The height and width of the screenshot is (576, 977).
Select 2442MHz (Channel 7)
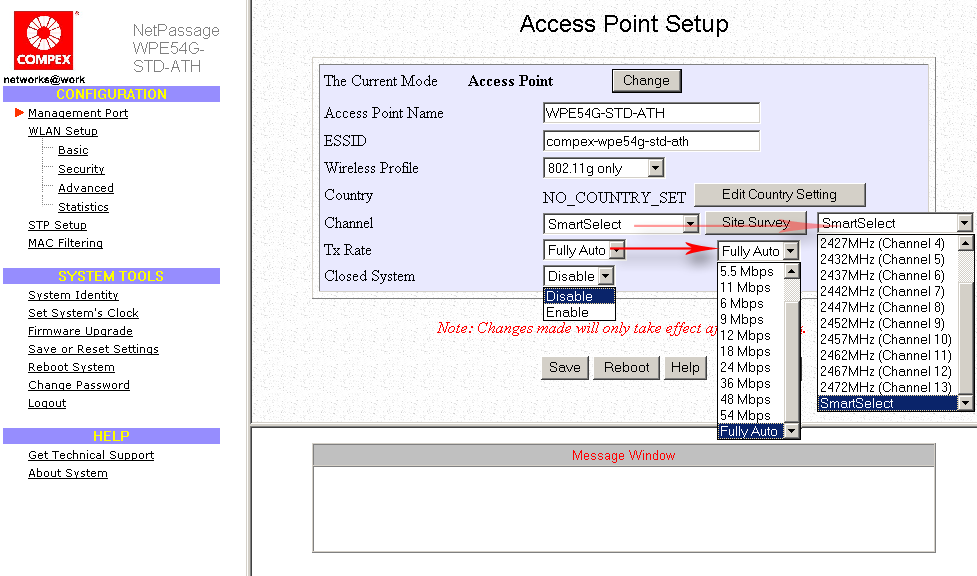tap(887, 291)
